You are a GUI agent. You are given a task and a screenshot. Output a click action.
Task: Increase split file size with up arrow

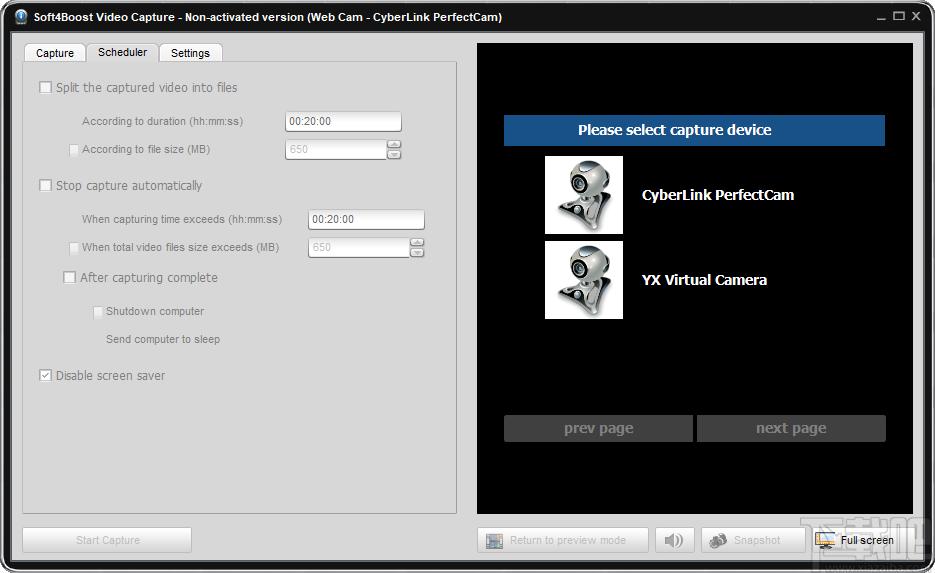394,145
